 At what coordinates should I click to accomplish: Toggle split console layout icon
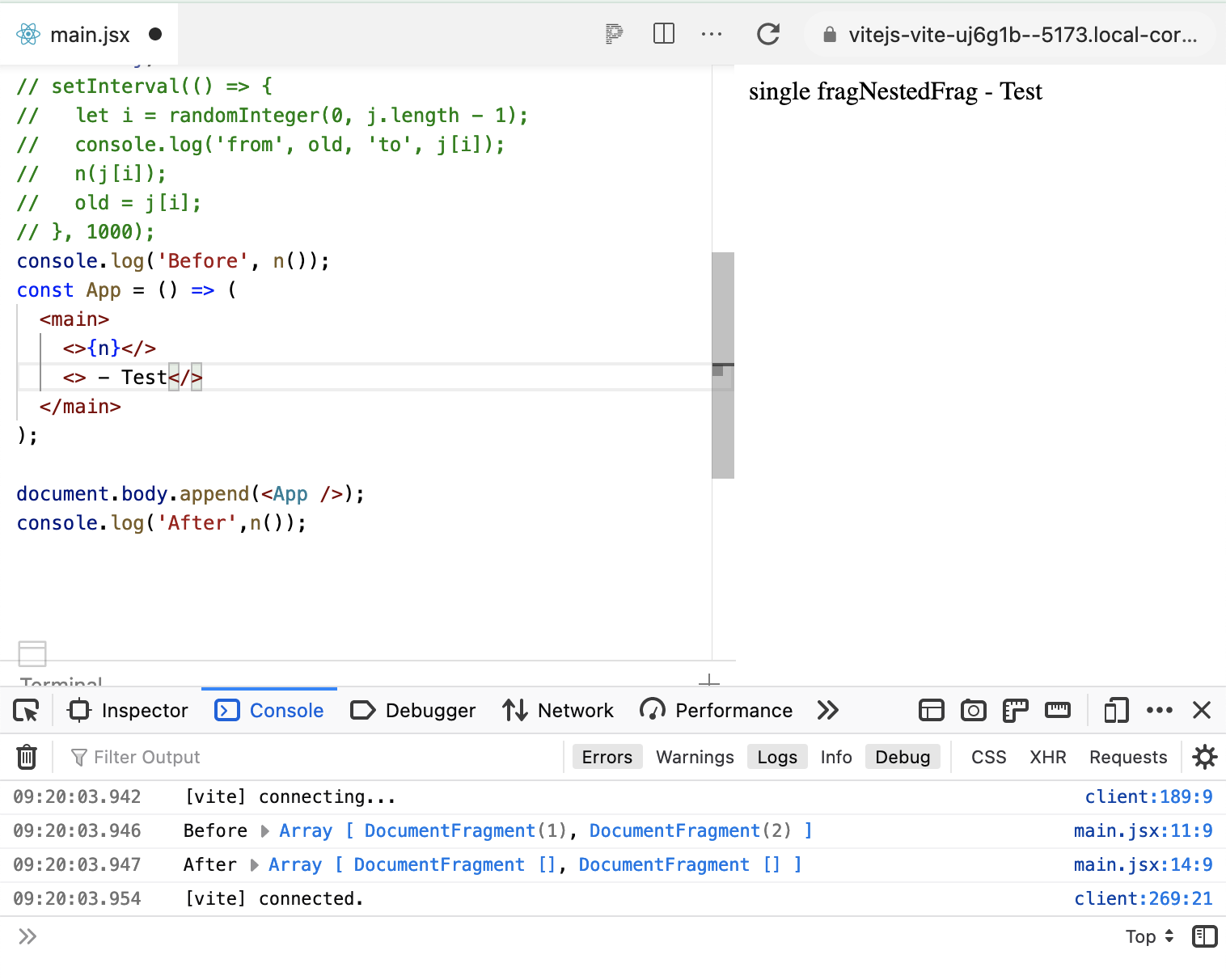tap(932, 711)
